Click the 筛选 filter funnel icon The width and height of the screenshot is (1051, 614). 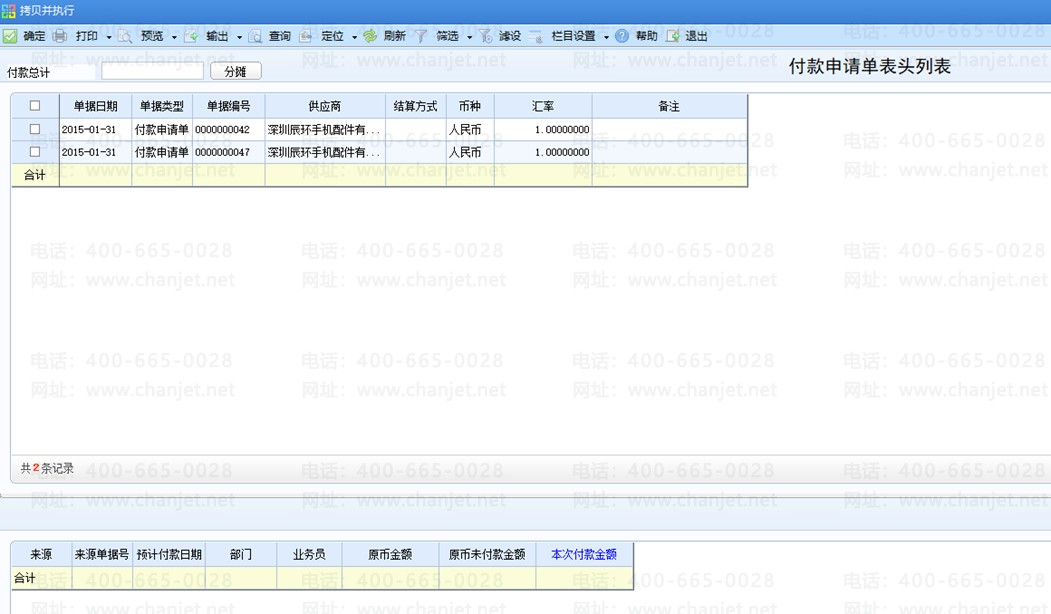click(421, 36)
